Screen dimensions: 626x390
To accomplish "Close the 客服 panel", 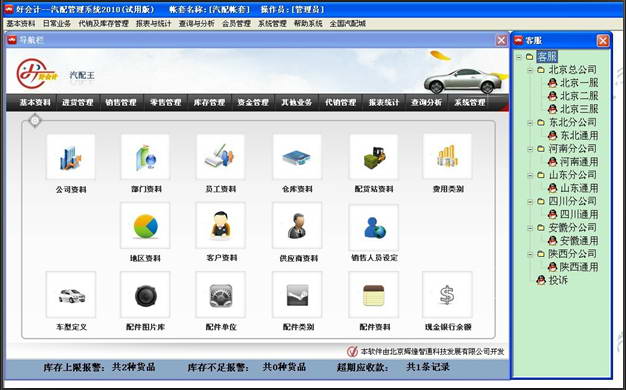I will (603, 40).
